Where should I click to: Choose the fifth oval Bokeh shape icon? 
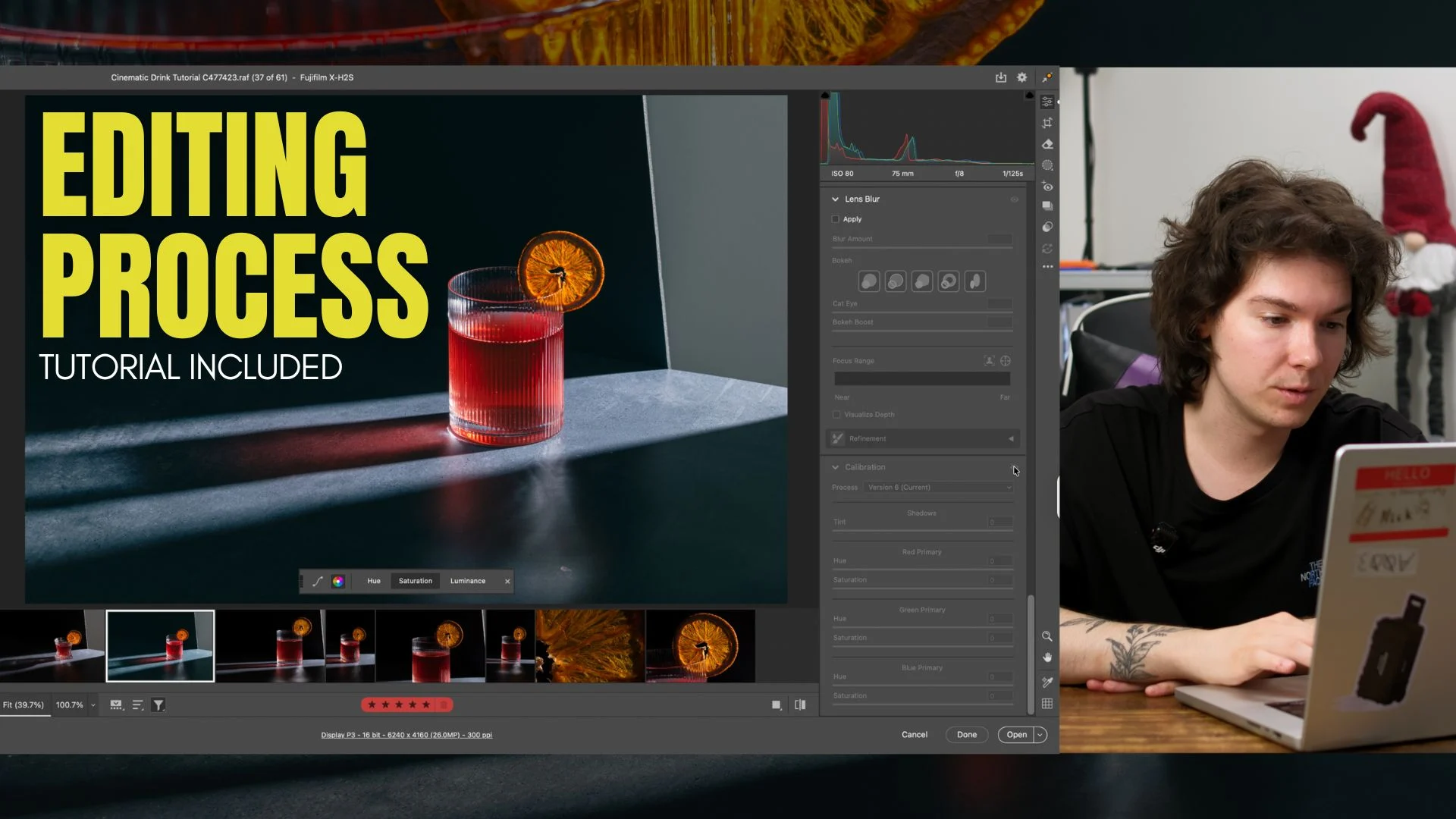click(x=975, y=281)
